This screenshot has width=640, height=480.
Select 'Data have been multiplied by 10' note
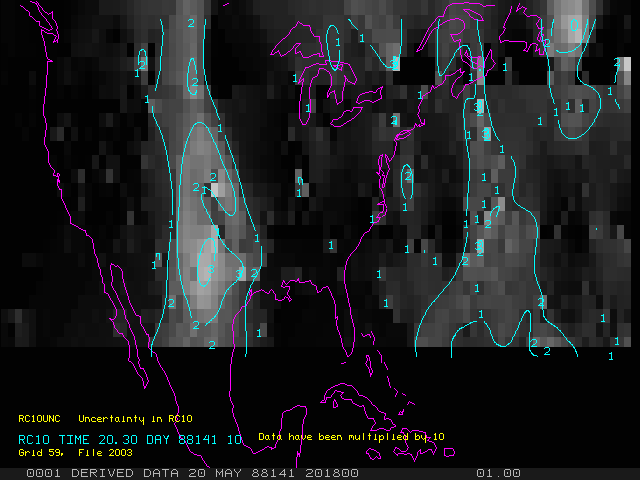click(x=351, y=437)
